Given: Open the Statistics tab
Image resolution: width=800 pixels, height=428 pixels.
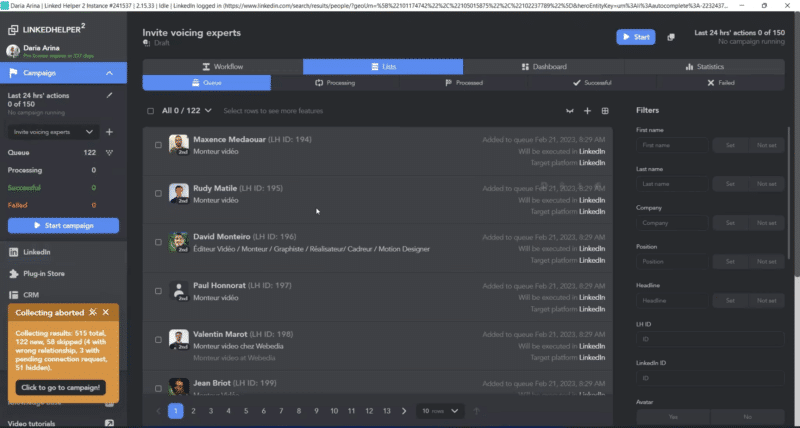Looking at the screenshot, I should [704, 67].
